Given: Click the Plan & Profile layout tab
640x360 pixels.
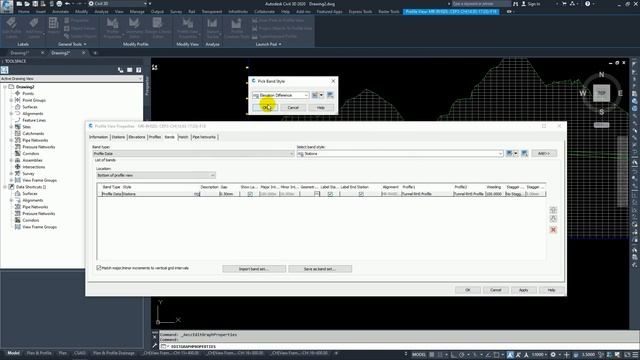Looking at the screenshot, I should click(x=39, y=353).
